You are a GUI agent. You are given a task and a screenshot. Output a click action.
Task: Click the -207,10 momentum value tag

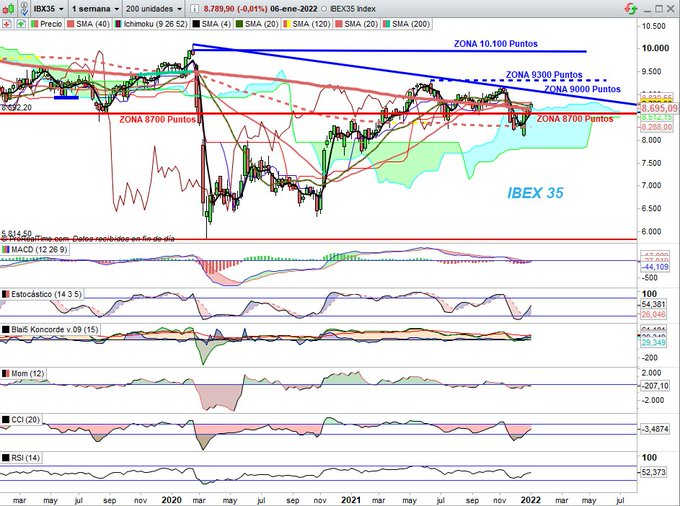(655, 385)
